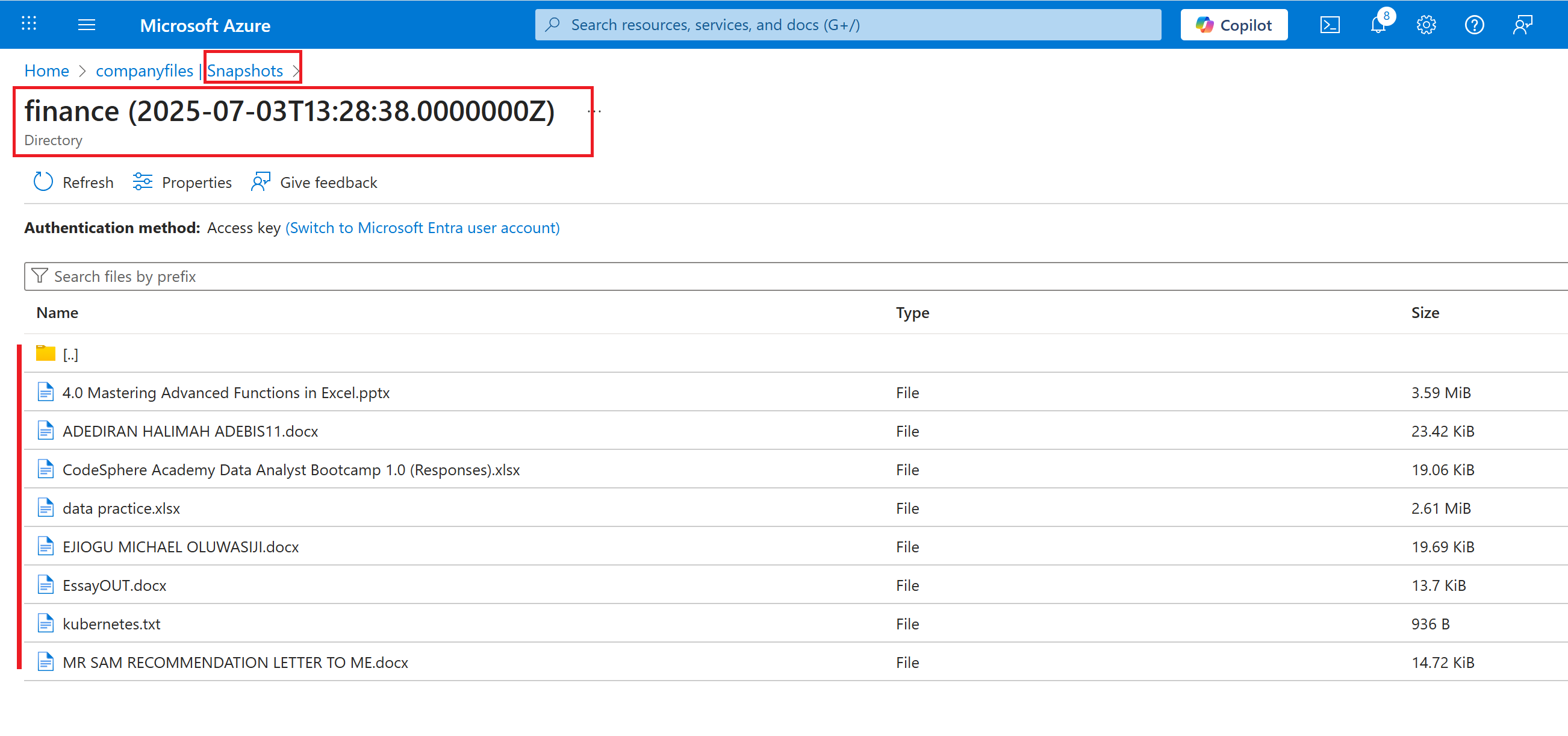Image resolution: width=1568 pixels, height=736 pixels.
Task: Launch the Cloud Shell icon
Action: tap(1330, 25)
